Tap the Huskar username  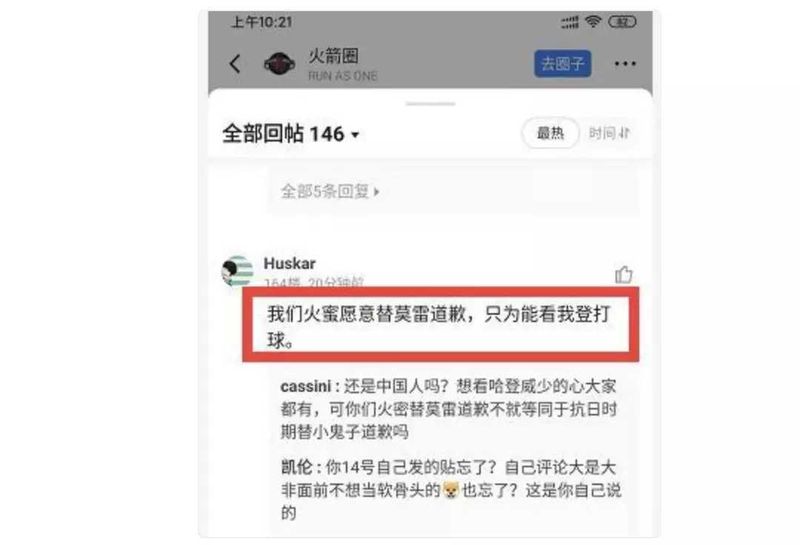pyautogui.click(x=289, y=263)
